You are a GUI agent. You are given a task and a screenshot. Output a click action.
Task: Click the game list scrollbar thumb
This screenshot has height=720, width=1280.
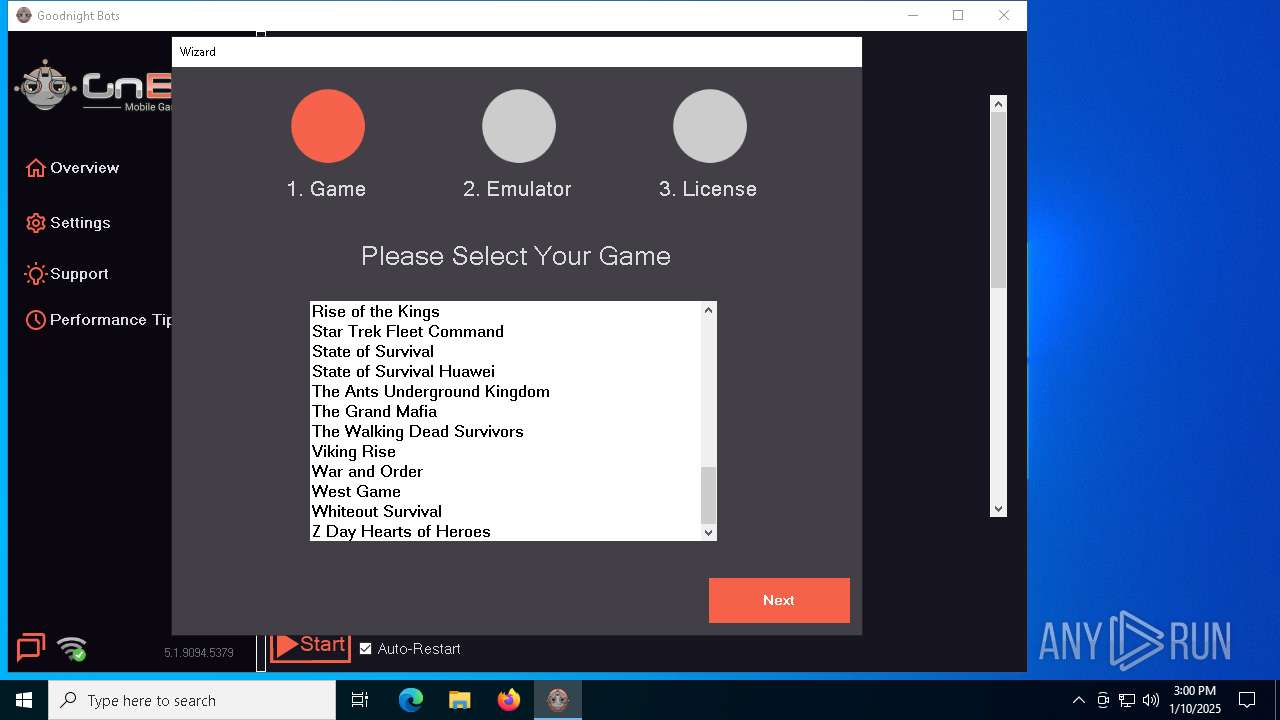708,495
